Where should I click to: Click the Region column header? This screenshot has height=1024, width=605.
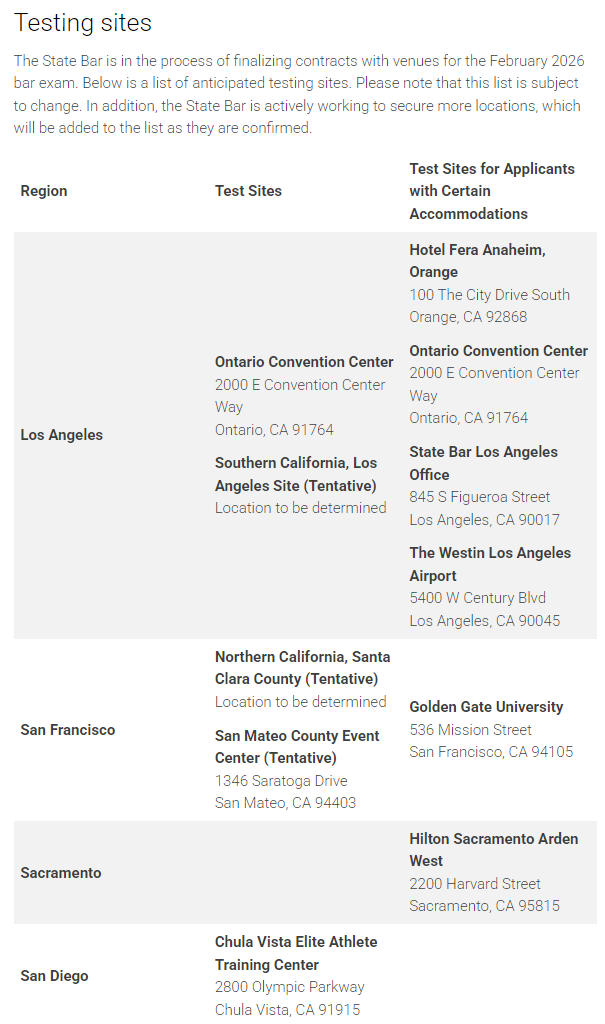(44, 191)
